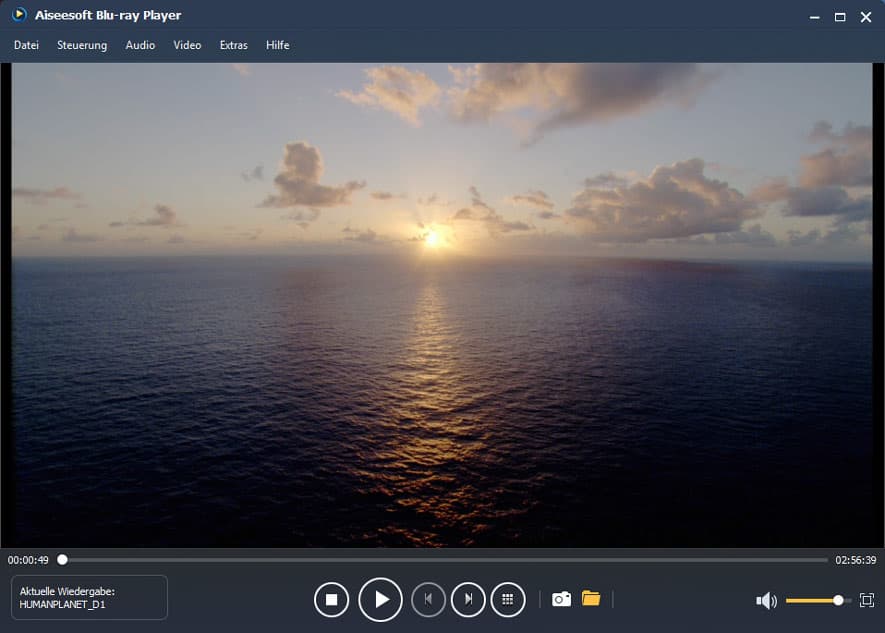The width and height of the screenshot is (885, 633).
Task: Skip to the previous chapter
Action: 428,599
